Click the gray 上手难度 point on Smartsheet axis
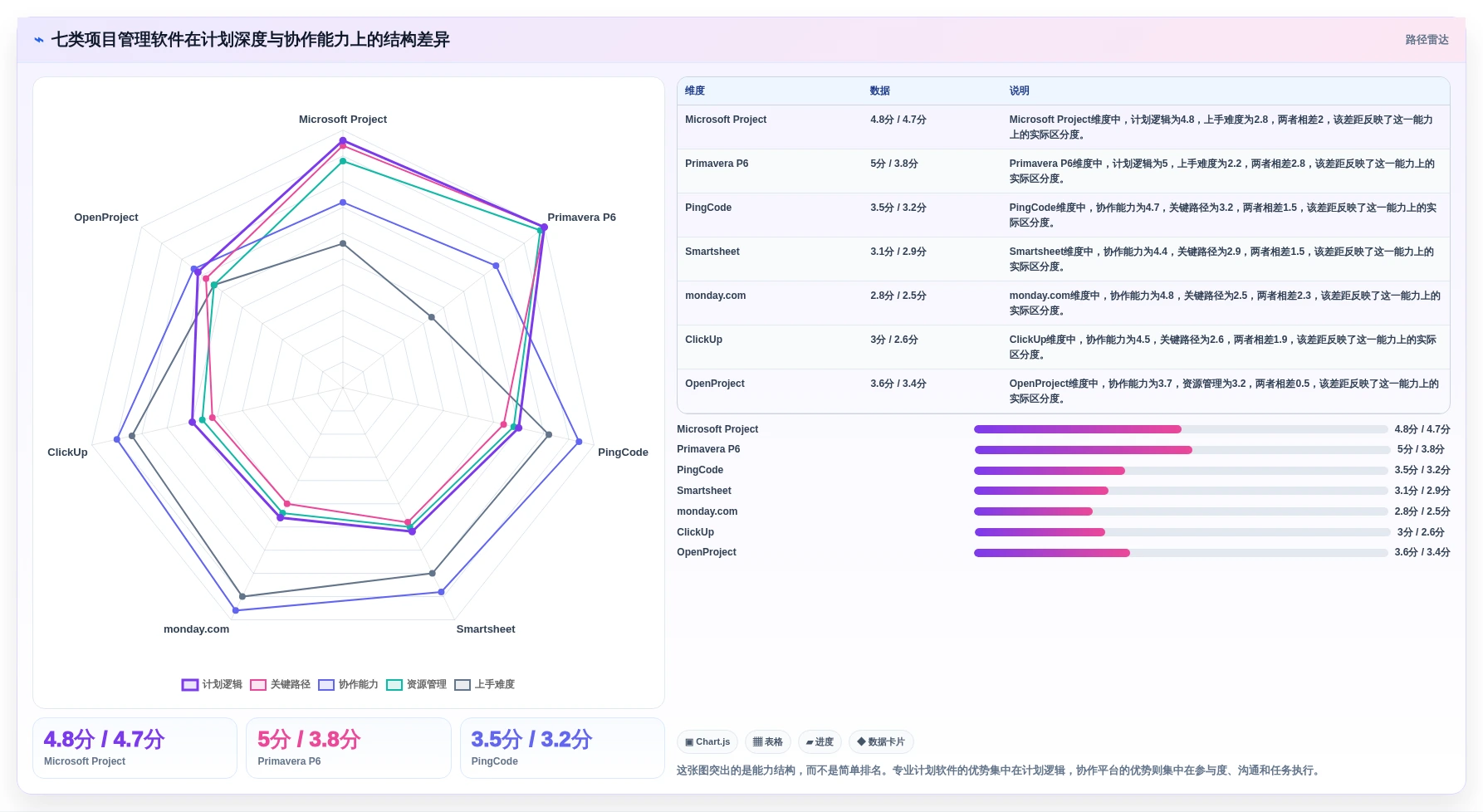 pyautogui.click(x=432, y=573)
